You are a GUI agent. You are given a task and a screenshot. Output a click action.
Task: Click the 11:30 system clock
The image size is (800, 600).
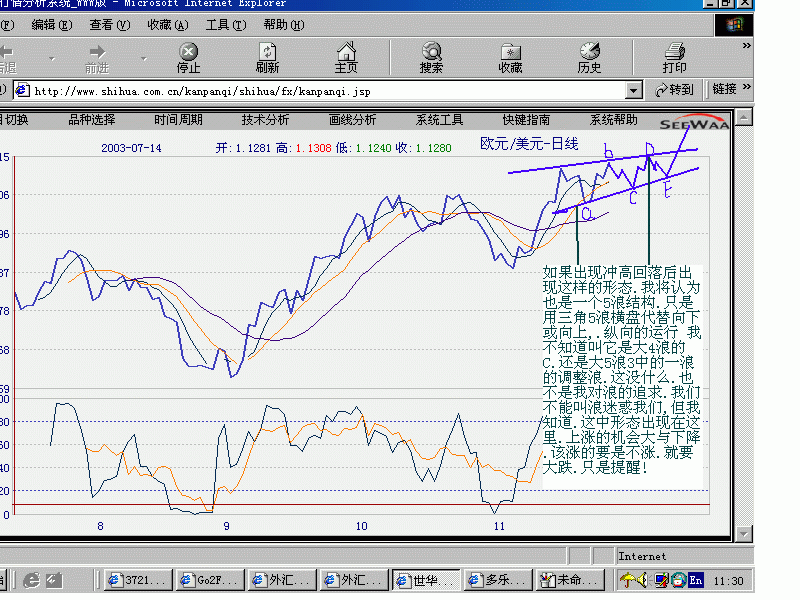(x=729, y=581)
